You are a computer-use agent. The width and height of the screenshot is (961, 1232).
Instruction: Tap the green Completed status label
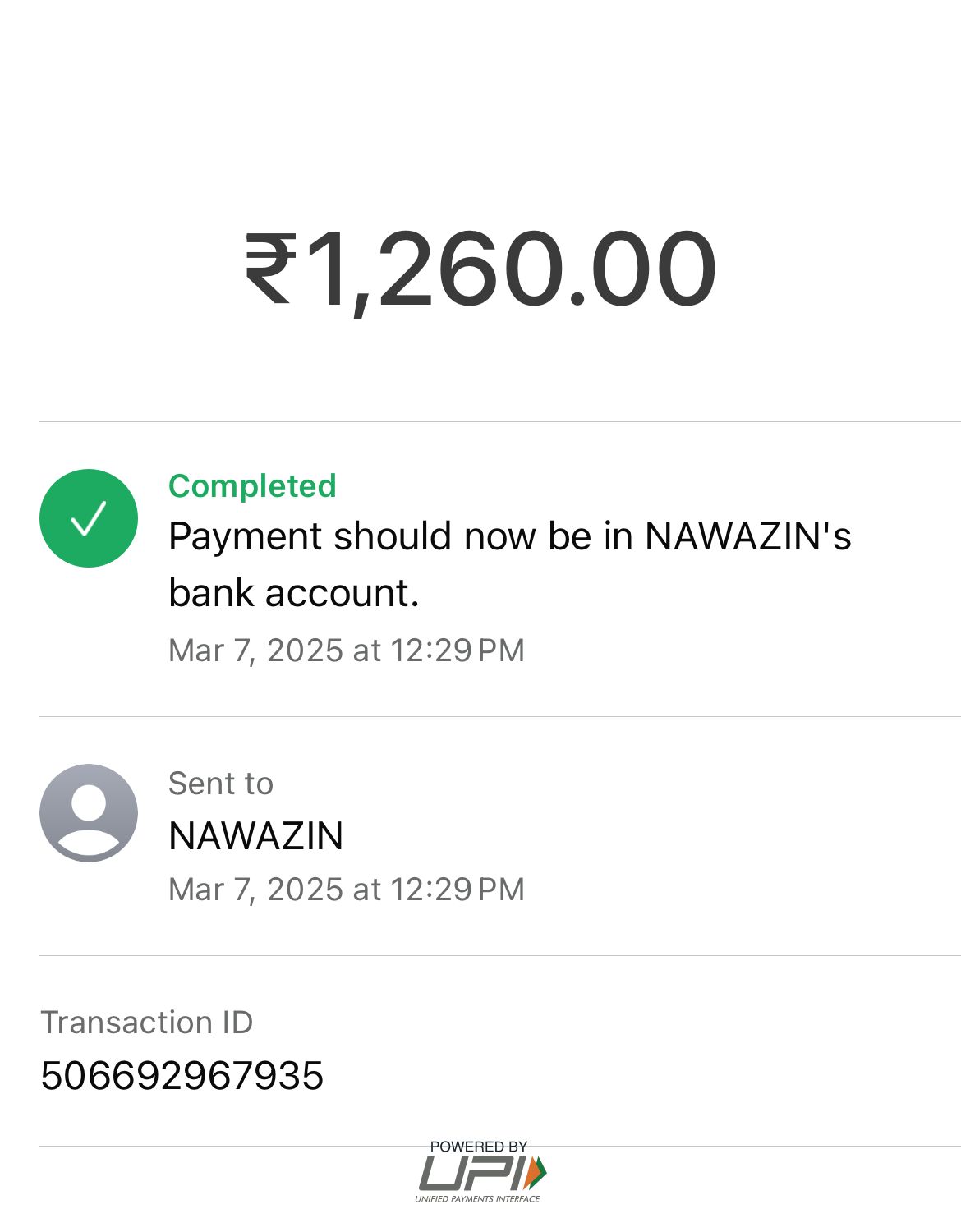click(252, 486)
